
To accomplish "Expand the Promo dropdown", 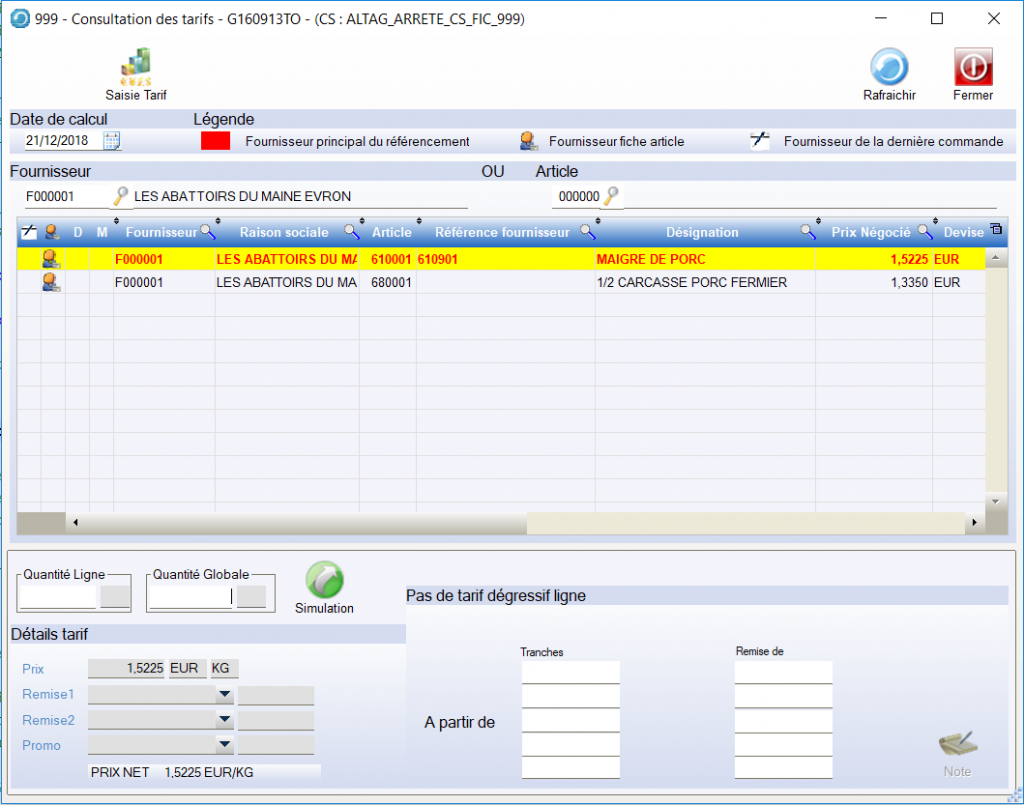I will click(x=225, y=745).
